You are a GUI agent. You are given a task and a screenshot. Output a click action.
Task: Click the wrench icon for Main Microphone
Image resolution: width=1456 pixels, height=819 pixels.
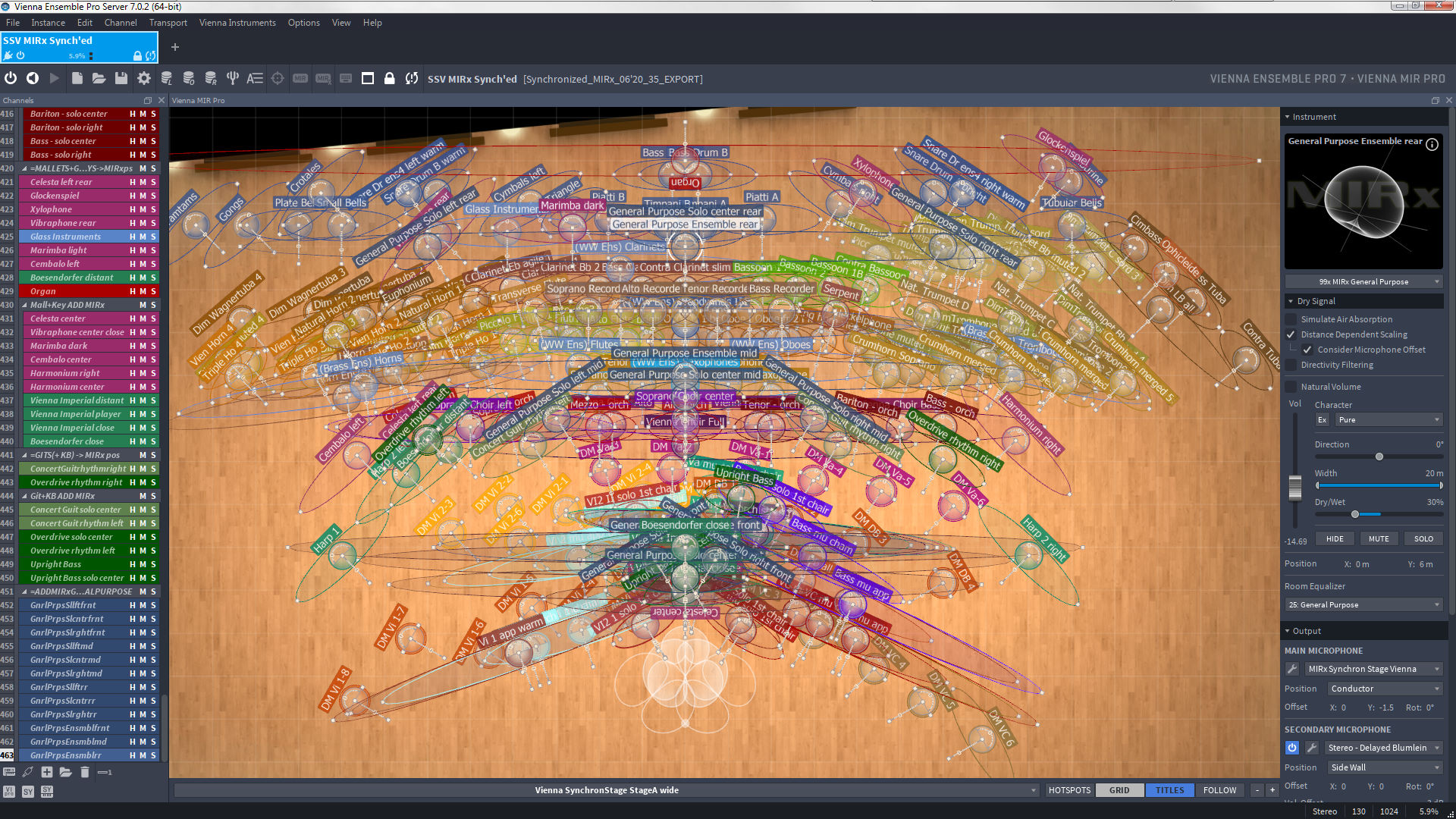(1292, 669)
